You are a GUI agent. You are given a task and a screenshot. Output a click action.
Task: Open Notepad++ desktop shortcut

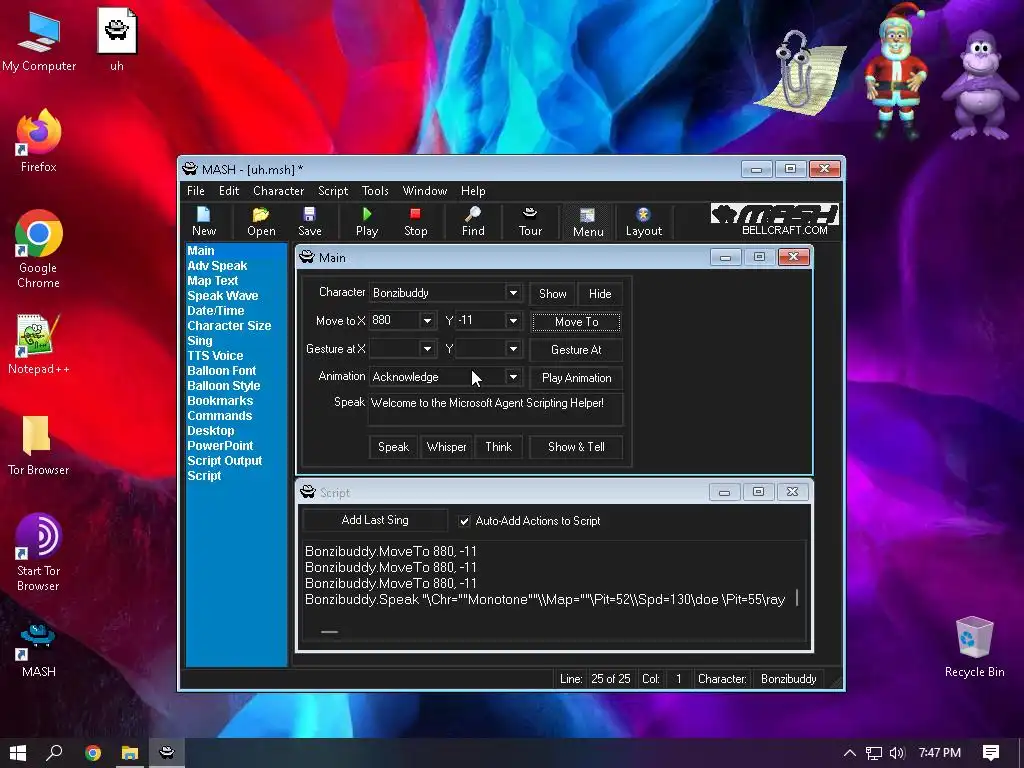click(39, 345)
